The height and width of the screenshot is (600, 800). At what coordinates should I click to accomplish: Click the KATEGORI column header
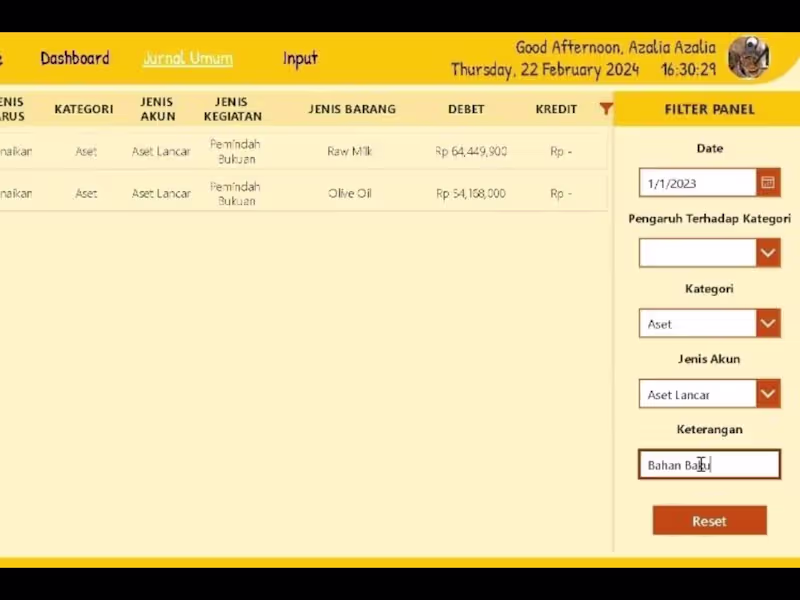[x=84, y=109]
